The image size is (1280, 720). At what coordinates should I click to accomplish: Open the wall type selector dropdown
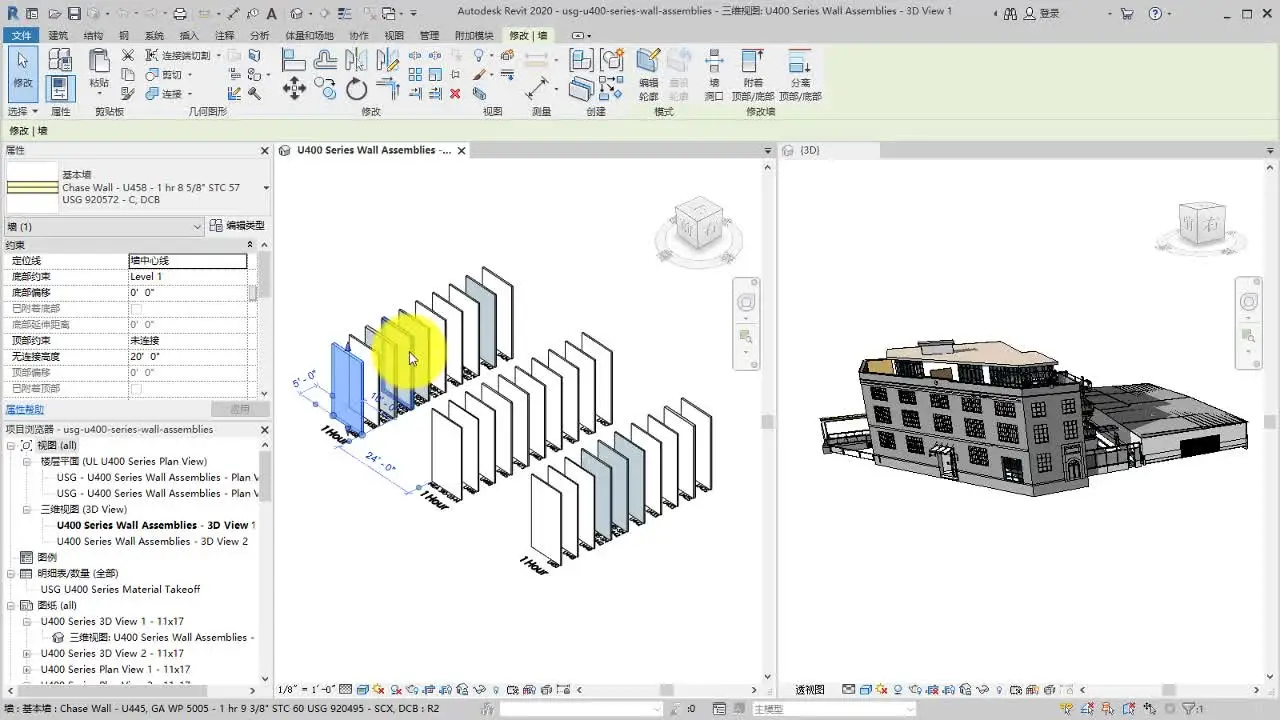266,188
